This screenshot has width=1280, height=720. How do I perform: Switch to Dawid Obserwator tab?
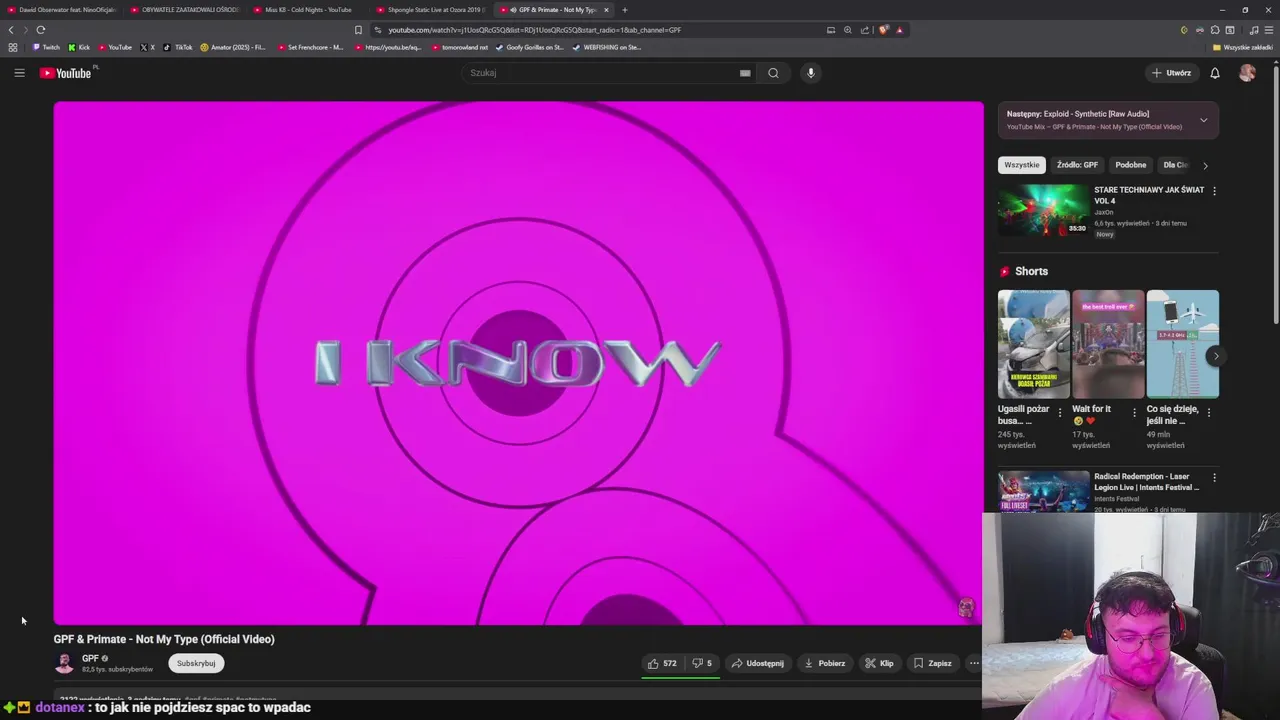62,10
